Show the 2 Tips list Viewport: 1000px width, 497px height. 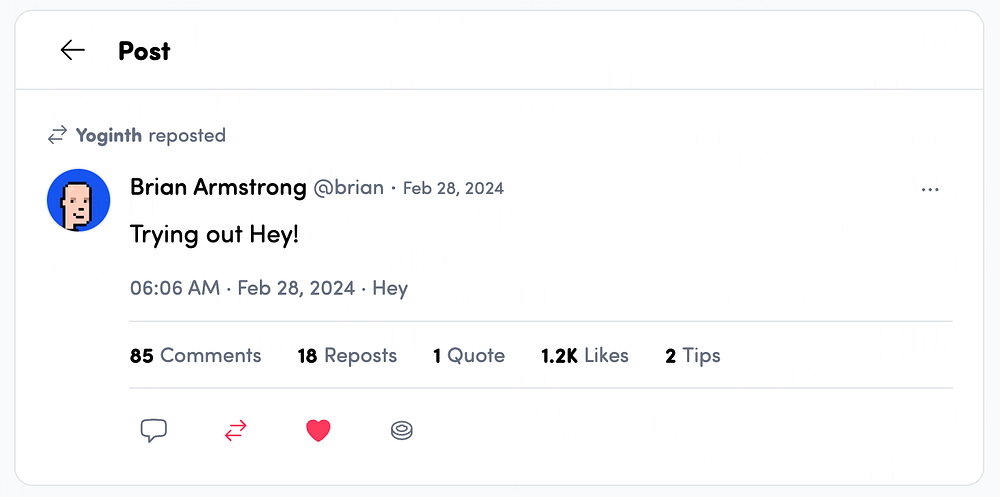[692, 355]
